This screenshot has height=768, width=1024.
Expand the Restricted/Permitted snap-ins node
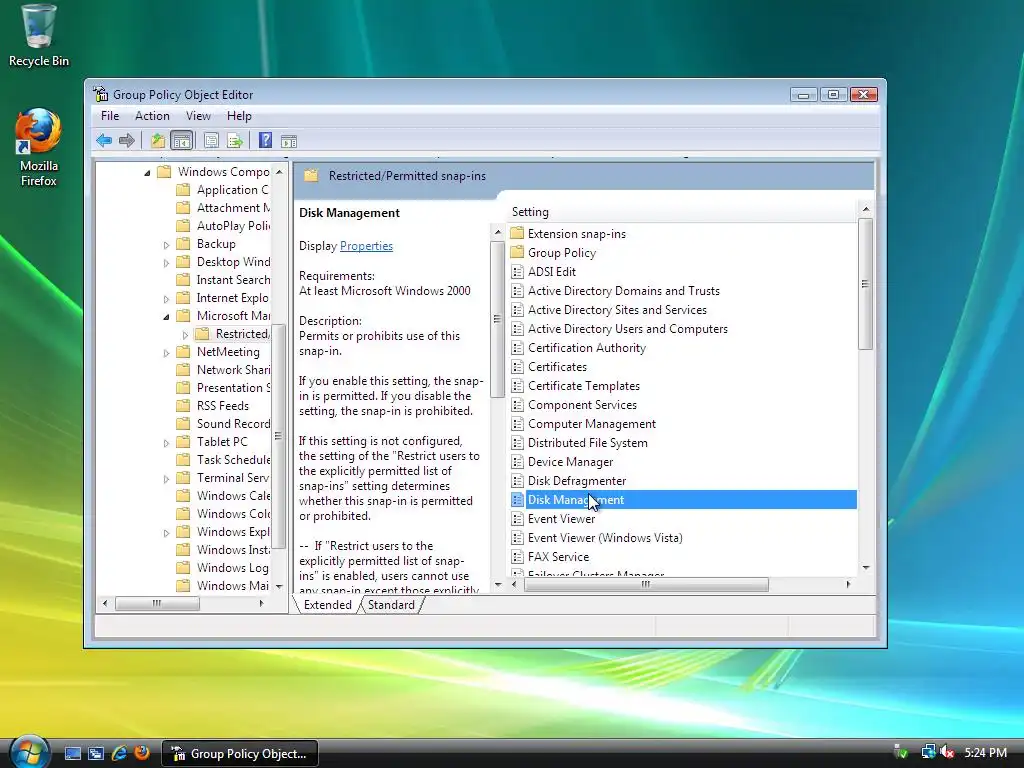click(x=185, y=335)
